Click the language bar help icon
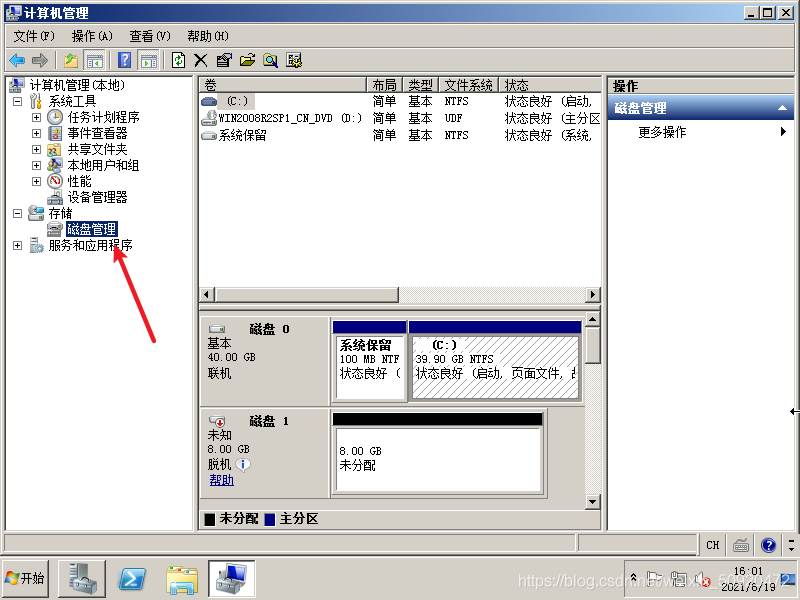 pos(768,545)
